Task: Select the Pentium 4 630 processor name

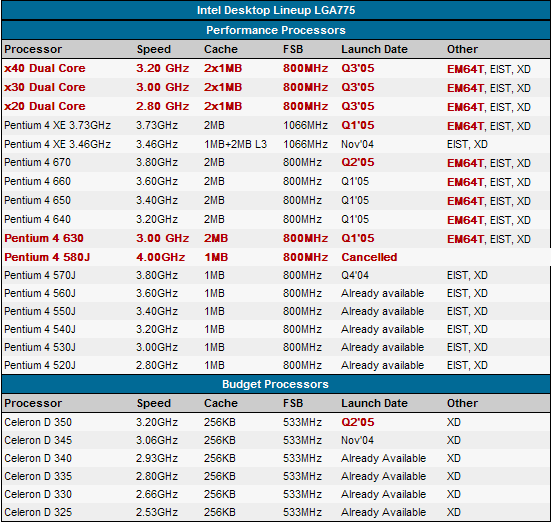Action: tap(44, 238)
